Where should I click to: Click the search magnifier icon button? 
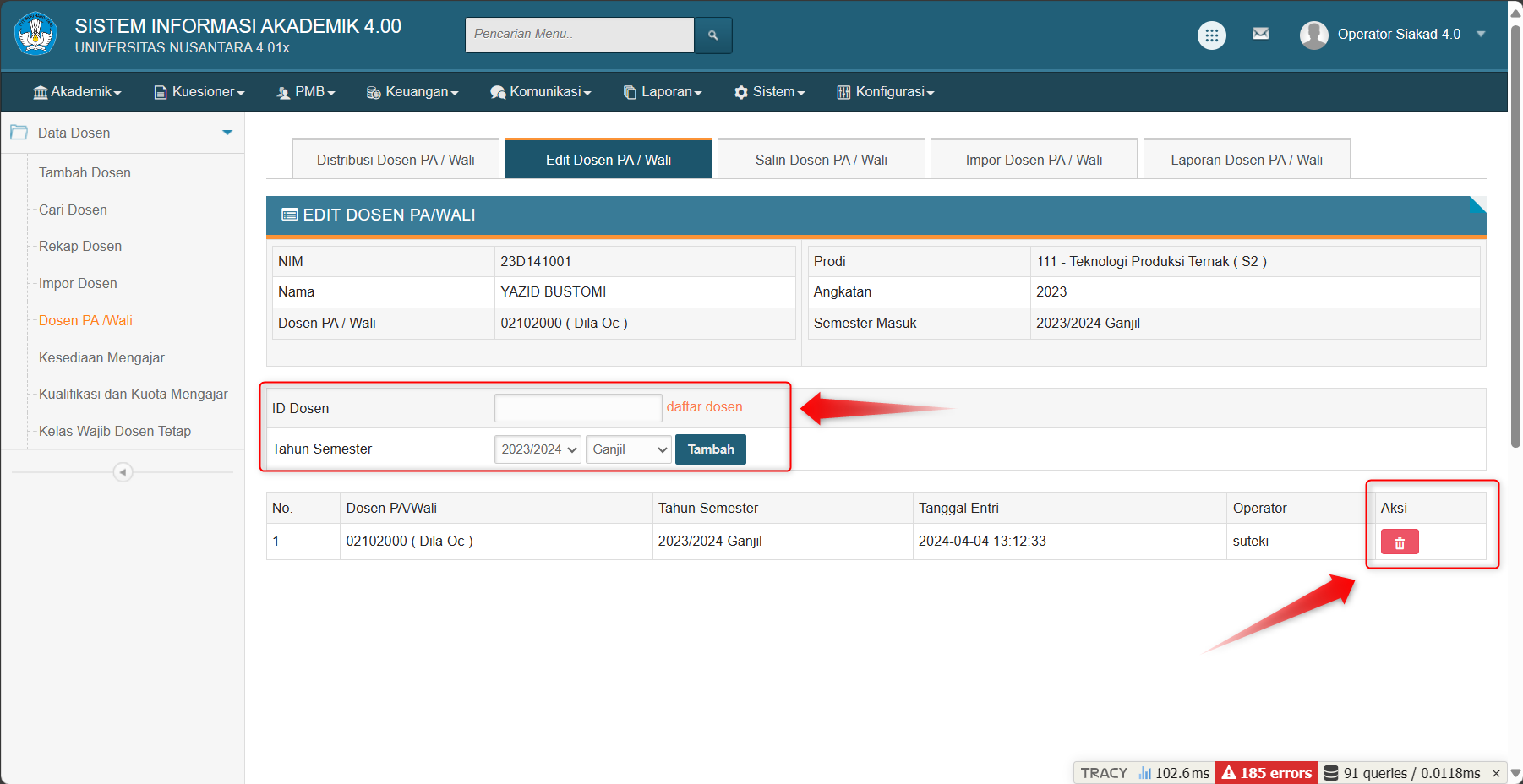(x=712, y=35)
